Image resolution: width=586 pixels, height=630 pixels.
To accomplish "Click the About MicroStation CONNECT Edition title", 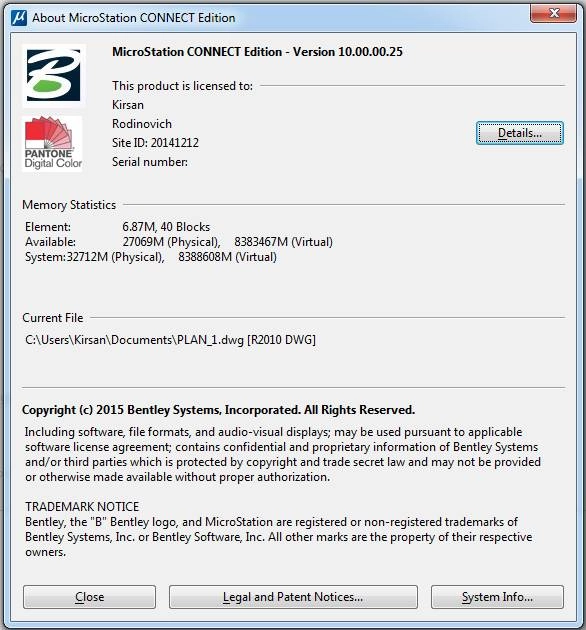I will (133, 18).
